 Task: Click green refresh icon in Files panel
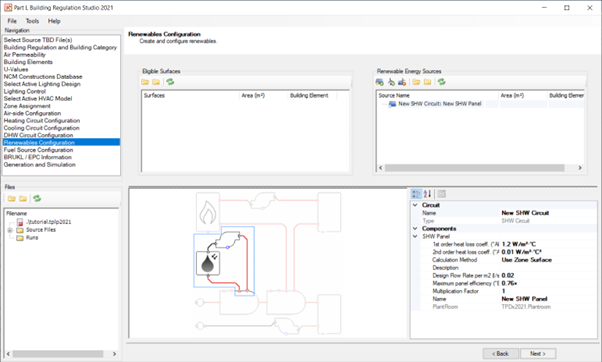37,198
